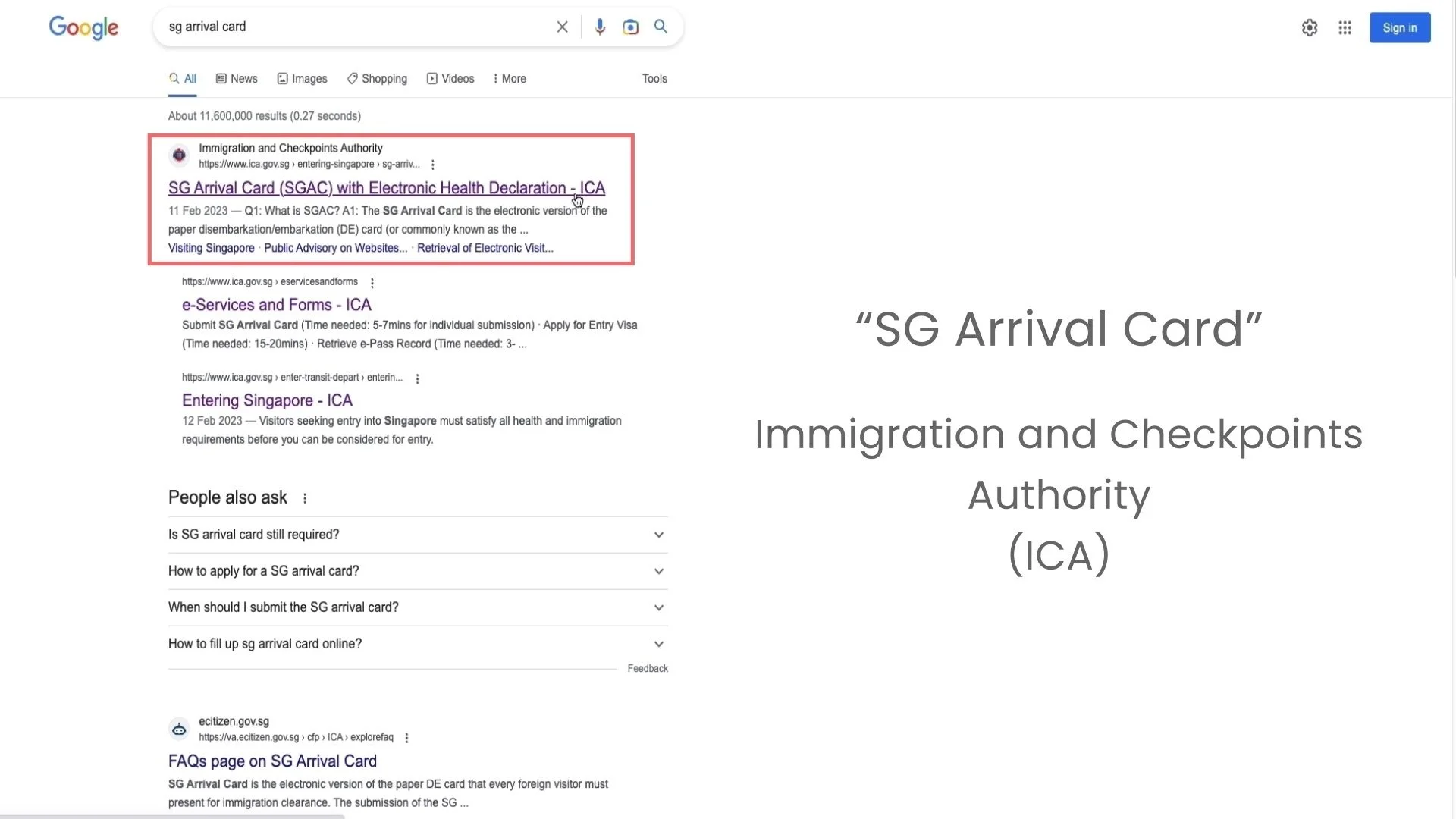Open three-dot menu beside People also ask
This screenshot has height=819, width=1456.
pyautogui.click(x=305, y=498)
